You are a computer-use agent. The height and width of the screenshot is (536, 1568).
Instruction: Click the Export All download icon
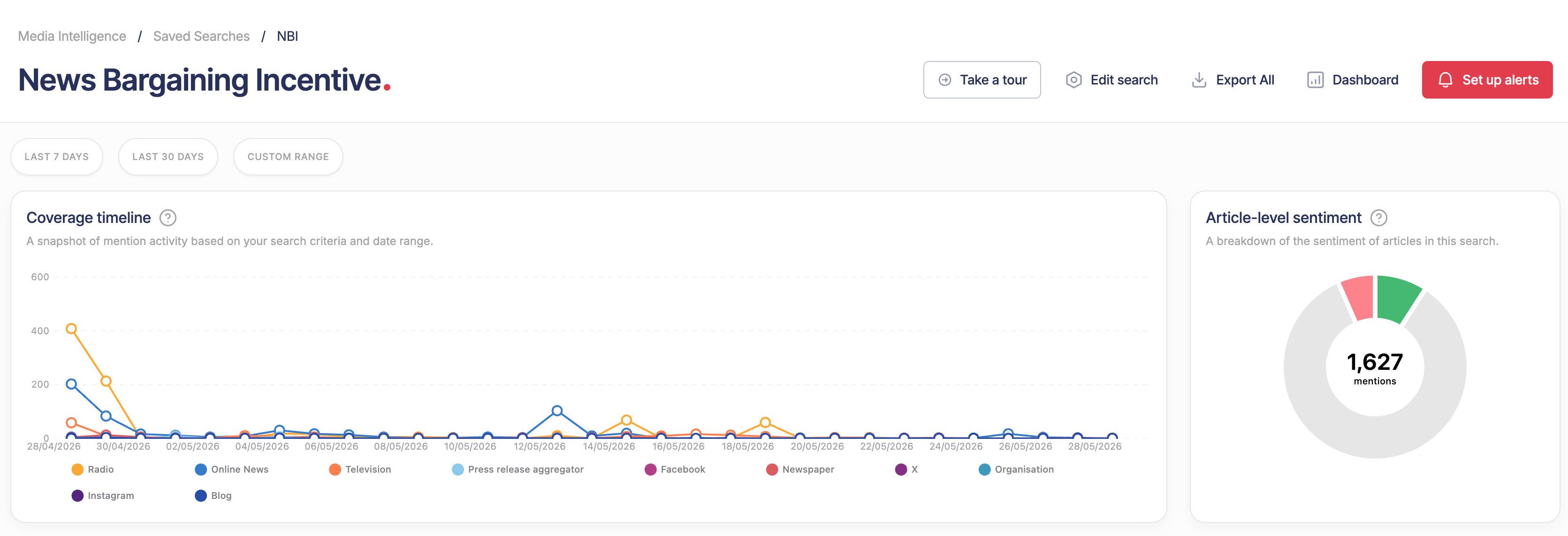(x=1199, y=80)
